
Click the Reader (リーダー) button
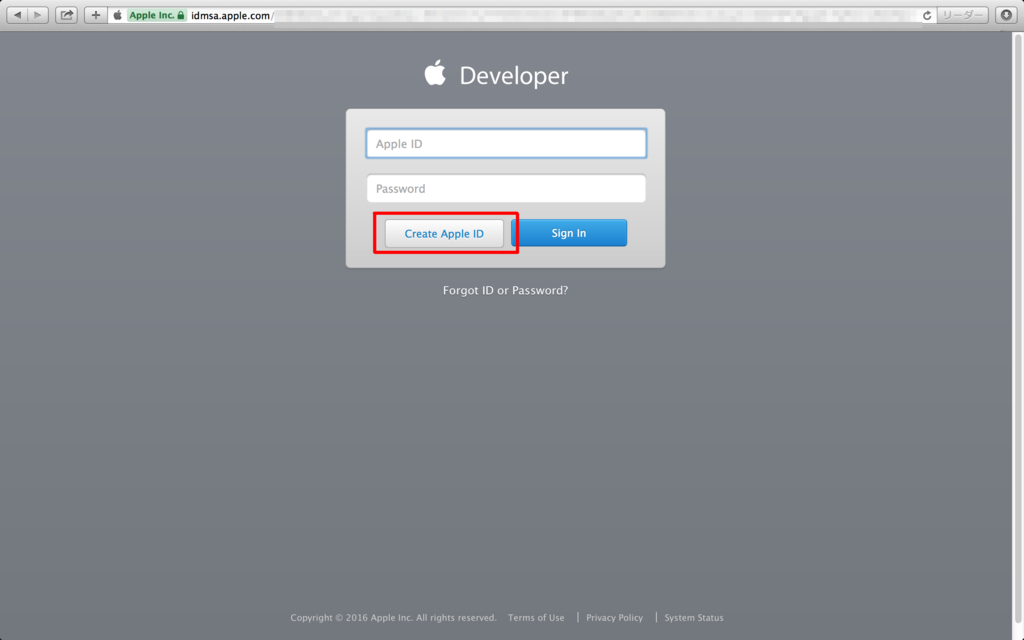tap(963, 15)
